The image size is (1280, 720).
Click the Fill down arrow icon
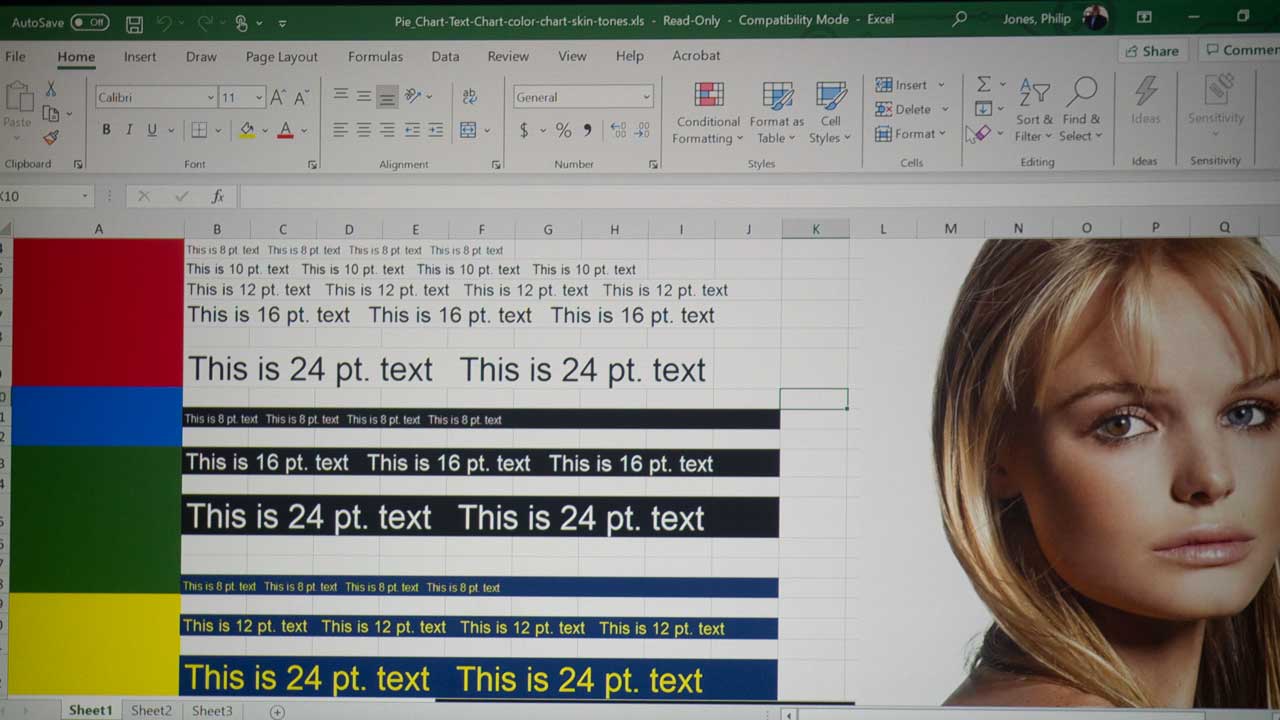pyautogui.click(x=983, y=109)
